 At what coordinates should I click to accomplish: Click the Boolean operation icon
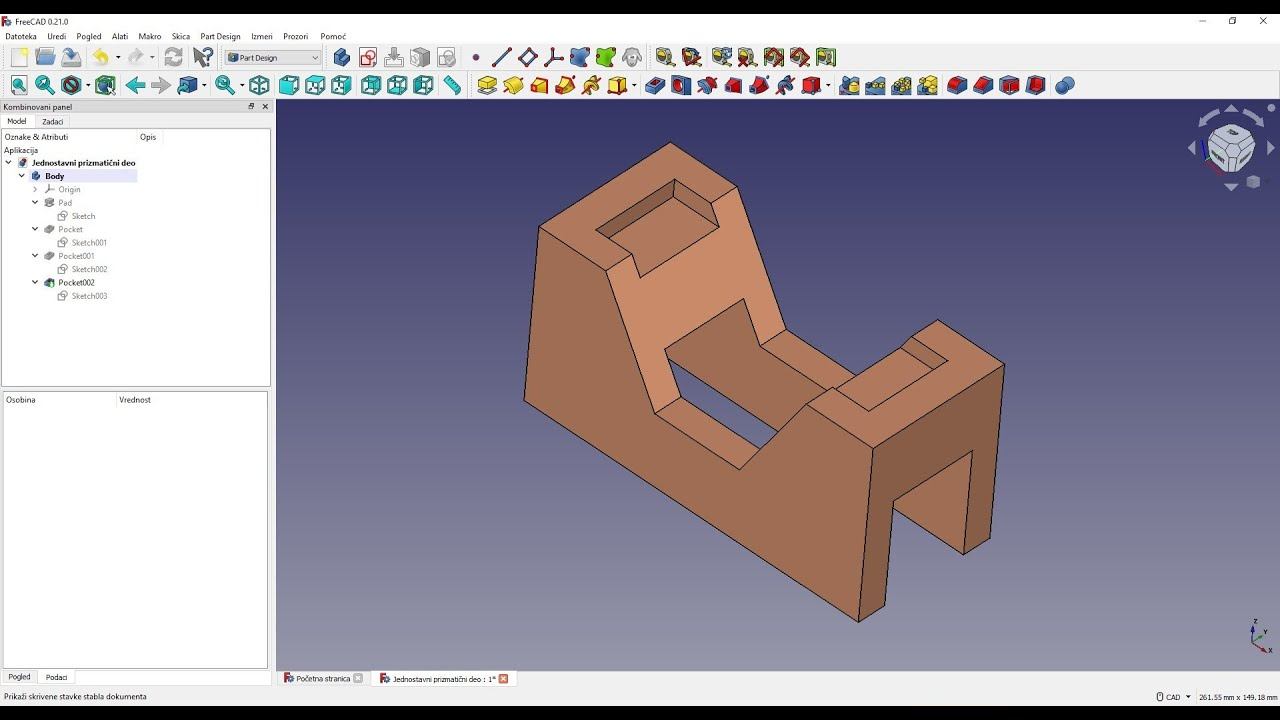coord(1064,86)
